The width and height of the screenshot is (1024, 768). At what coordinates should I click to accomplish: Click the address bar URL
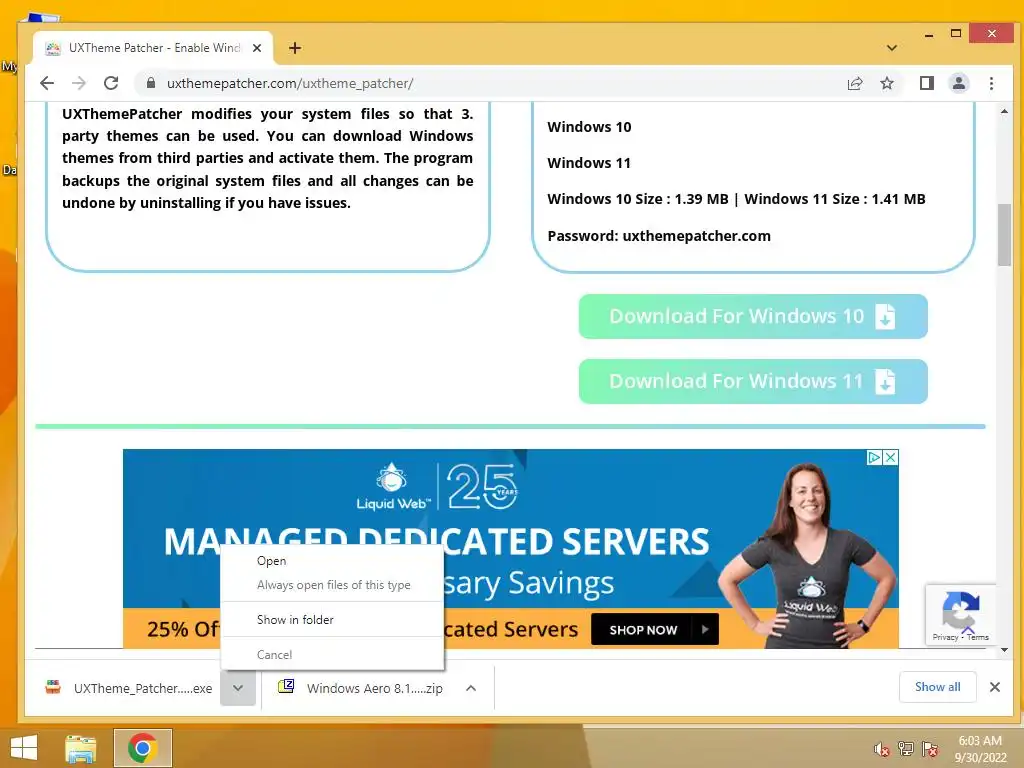[290, 83]
